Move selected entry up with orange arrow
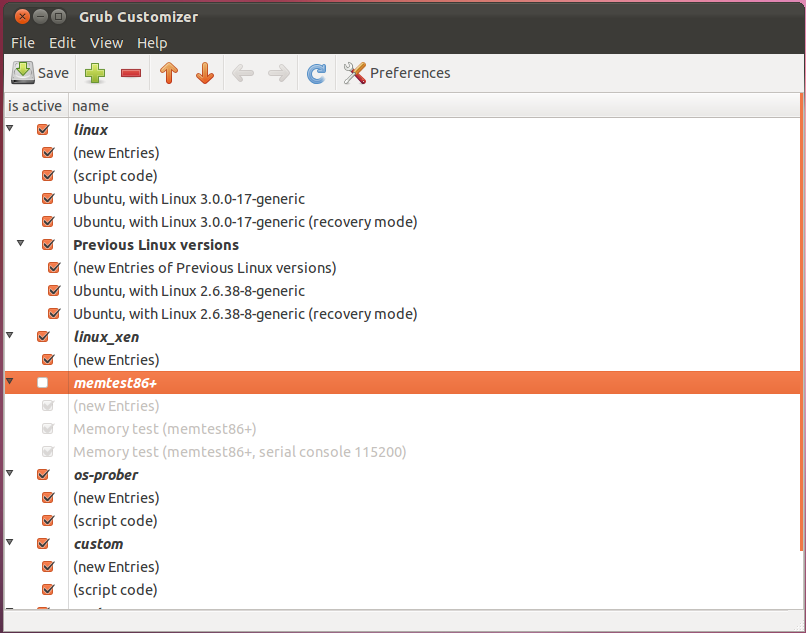Viewport: 806px width, 633px height. coord(169,73)
